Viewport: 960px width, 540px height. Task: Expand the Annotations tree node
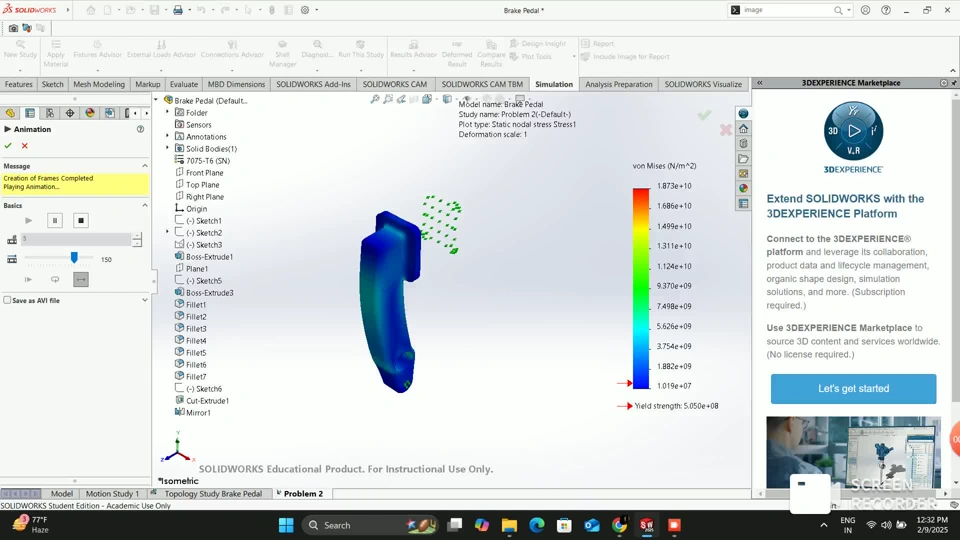tap(168, 136)
